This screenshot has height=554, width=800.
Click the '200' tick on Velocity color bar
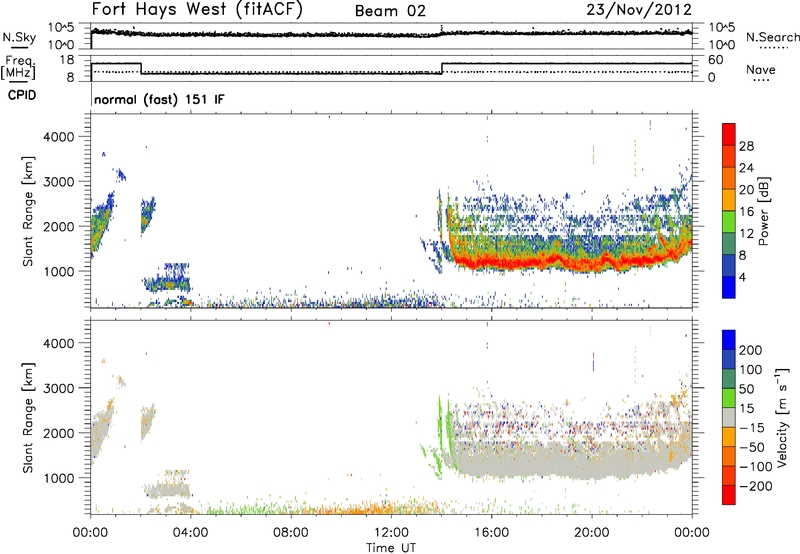(x=751, y=350)
